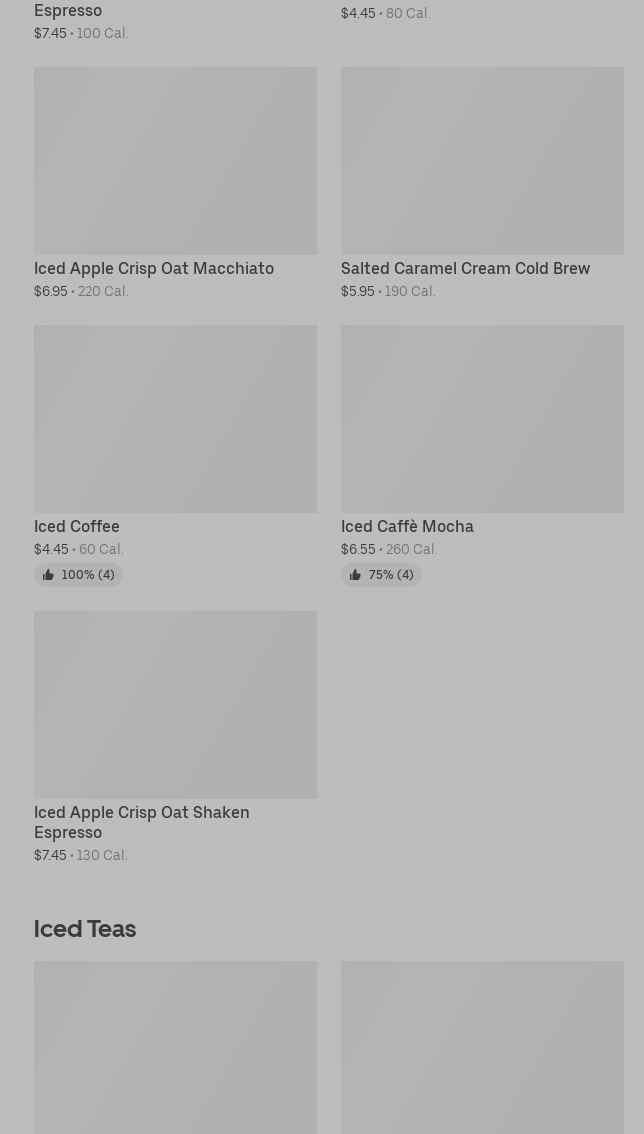Screen dimensions: 644x1134
Task: Select the Iced Coffee product image
Action: (x=175, y=418)
